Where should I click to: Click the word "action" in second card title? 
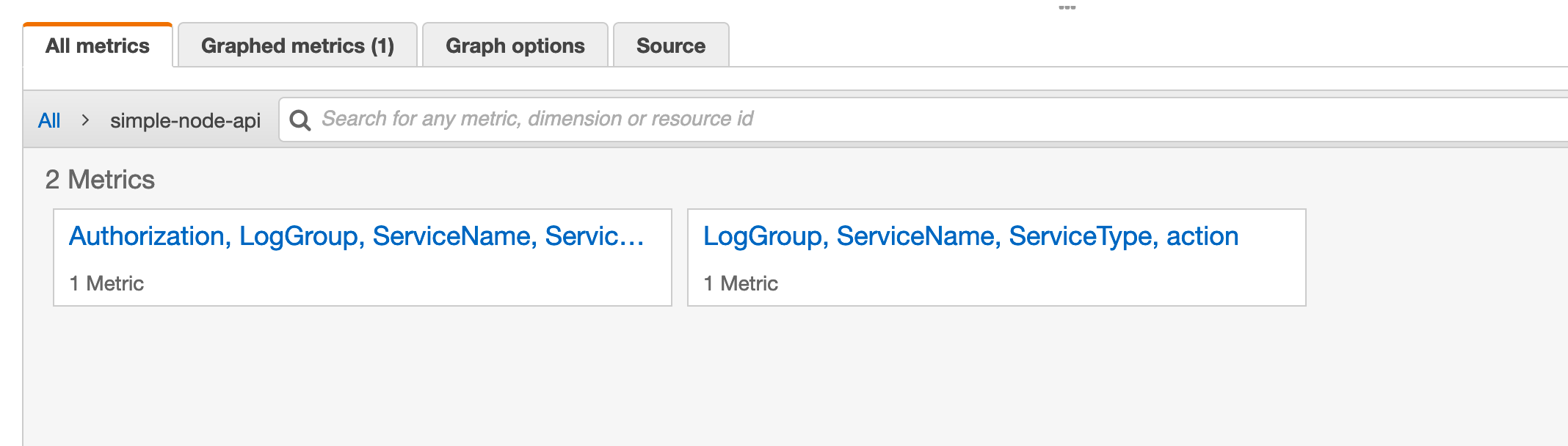tap(1202, 236)
